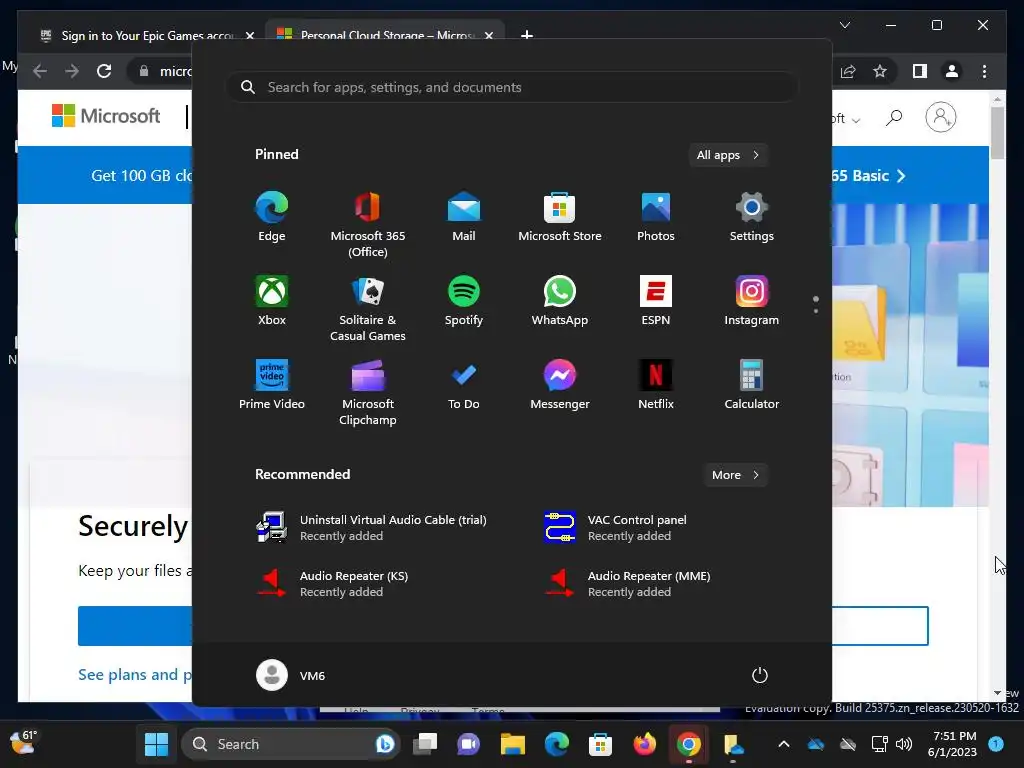This screenshot has width=1024, height=768.
Task: Open the Messenger app
Action: [x=560, y=385]
